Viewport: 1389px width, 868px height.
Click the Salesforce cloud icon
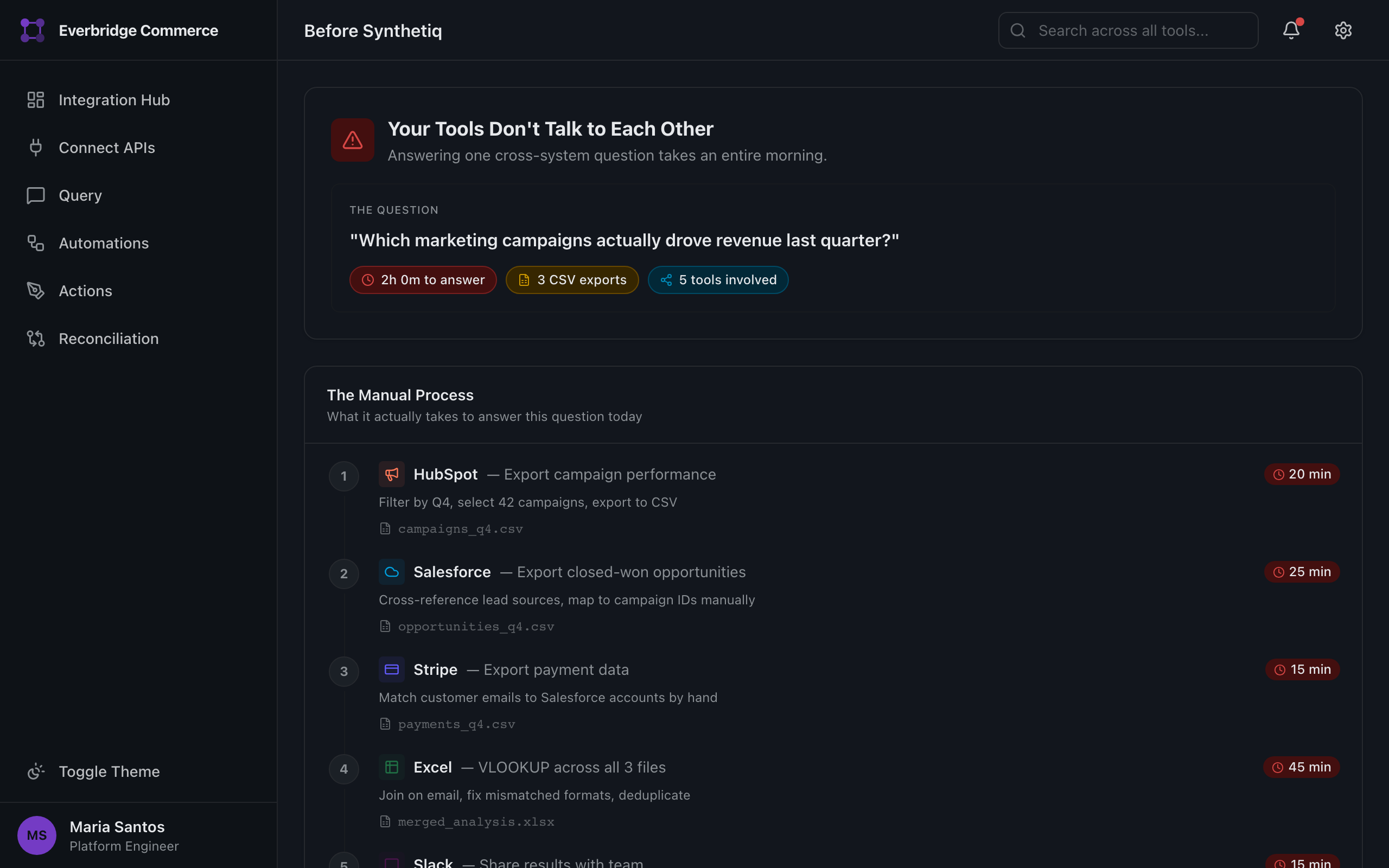(391, 572)
